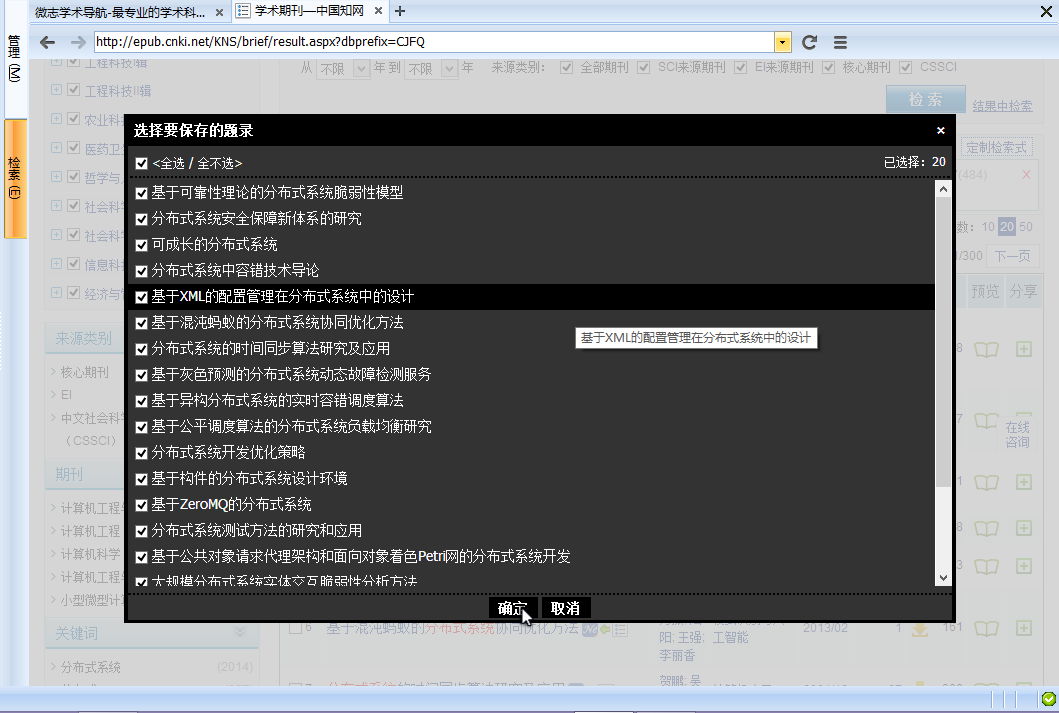The width and height of the screenshot is (1059, 713).
Task: Click the dialog list scroll-up arrow
Action: 944,189
